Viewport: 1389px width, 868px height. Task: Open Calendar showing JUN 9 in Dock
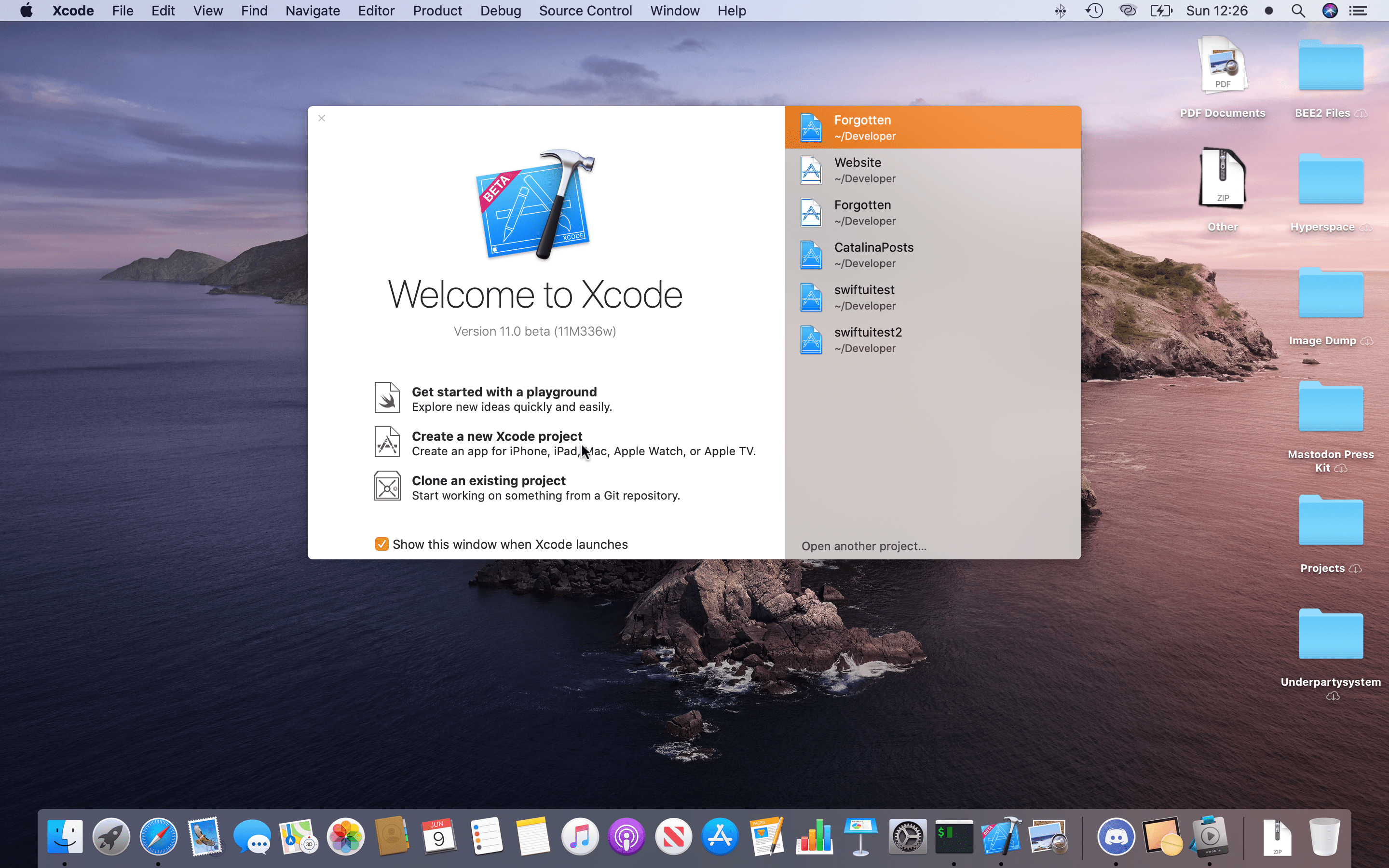[x=440, y=836]
